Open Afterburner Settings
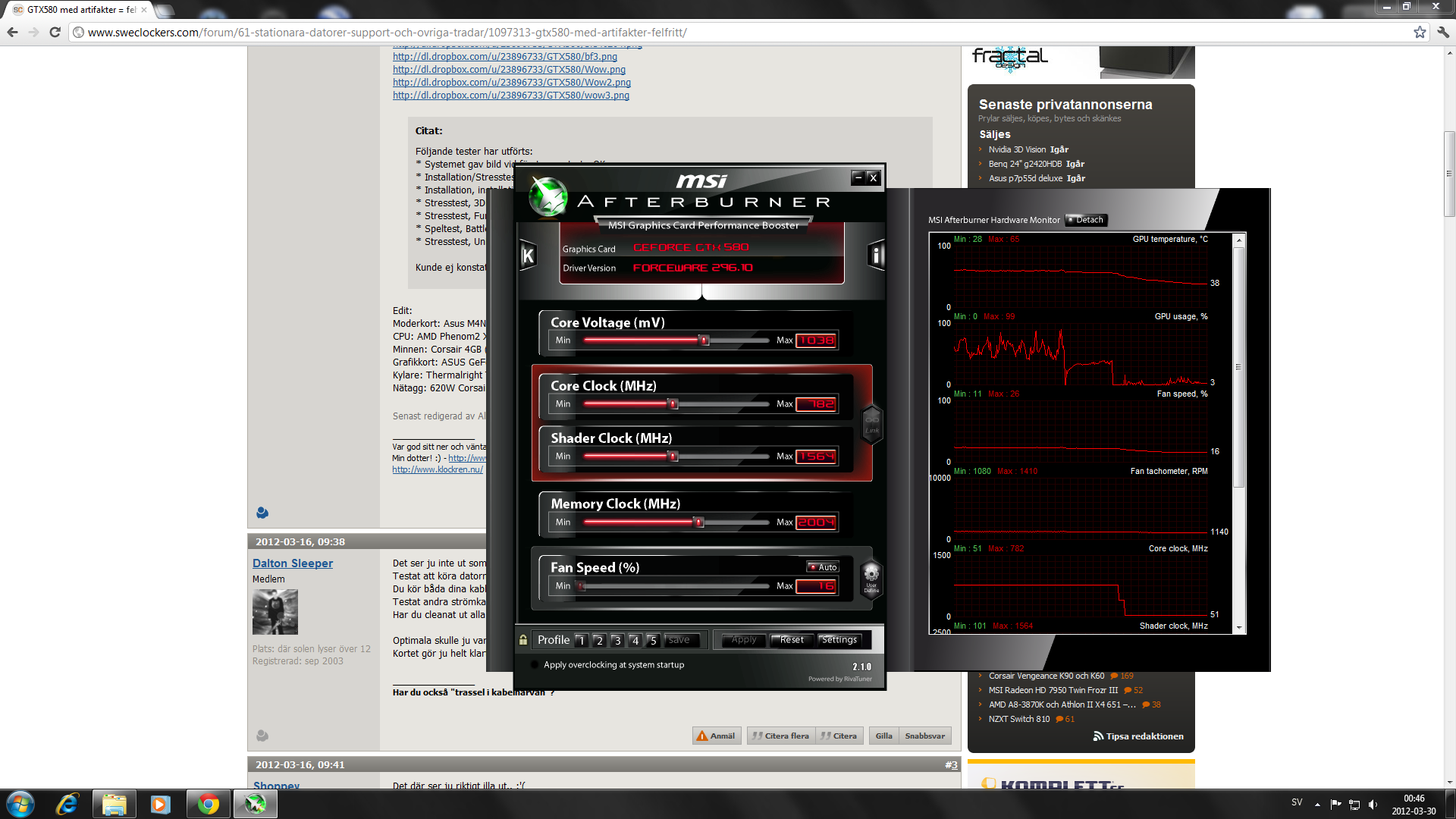 [839, 640]
